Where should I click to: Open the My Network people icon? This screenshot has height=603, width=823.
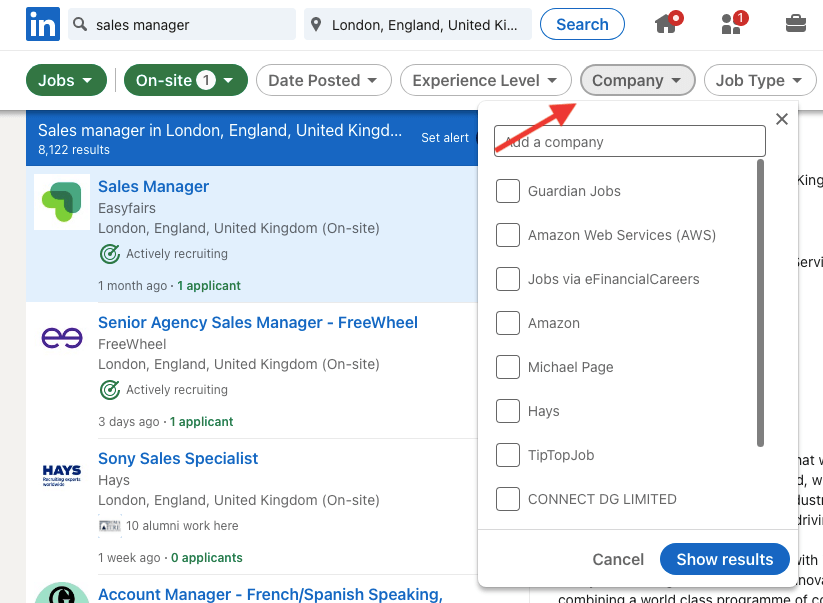click(733, 23)
